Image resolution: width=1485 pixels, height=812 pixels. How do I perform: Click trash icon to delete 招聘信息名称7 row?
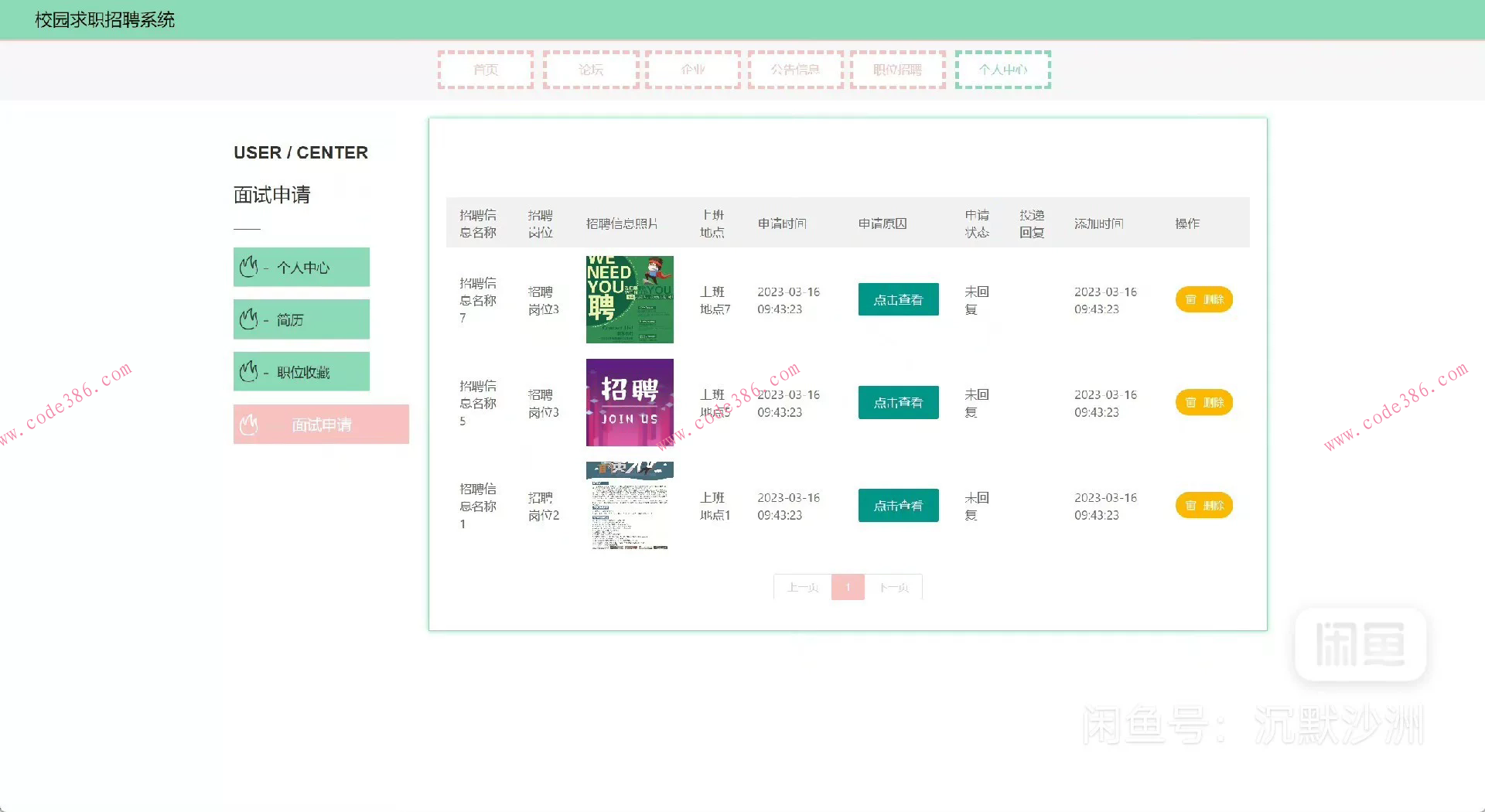pyautogui.click(x=1191, y=299)
